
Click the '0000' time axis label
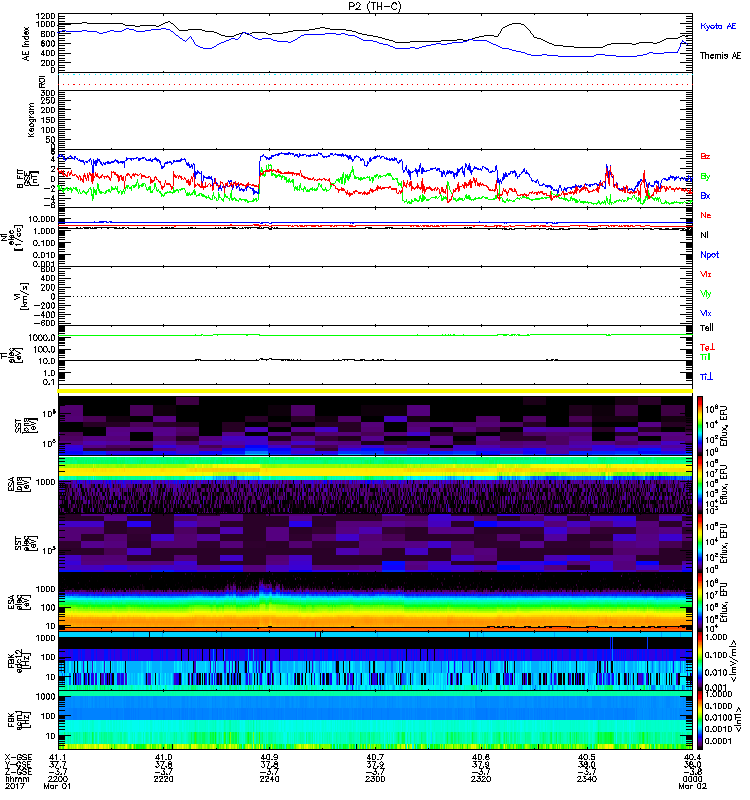[x=692, y=779]
